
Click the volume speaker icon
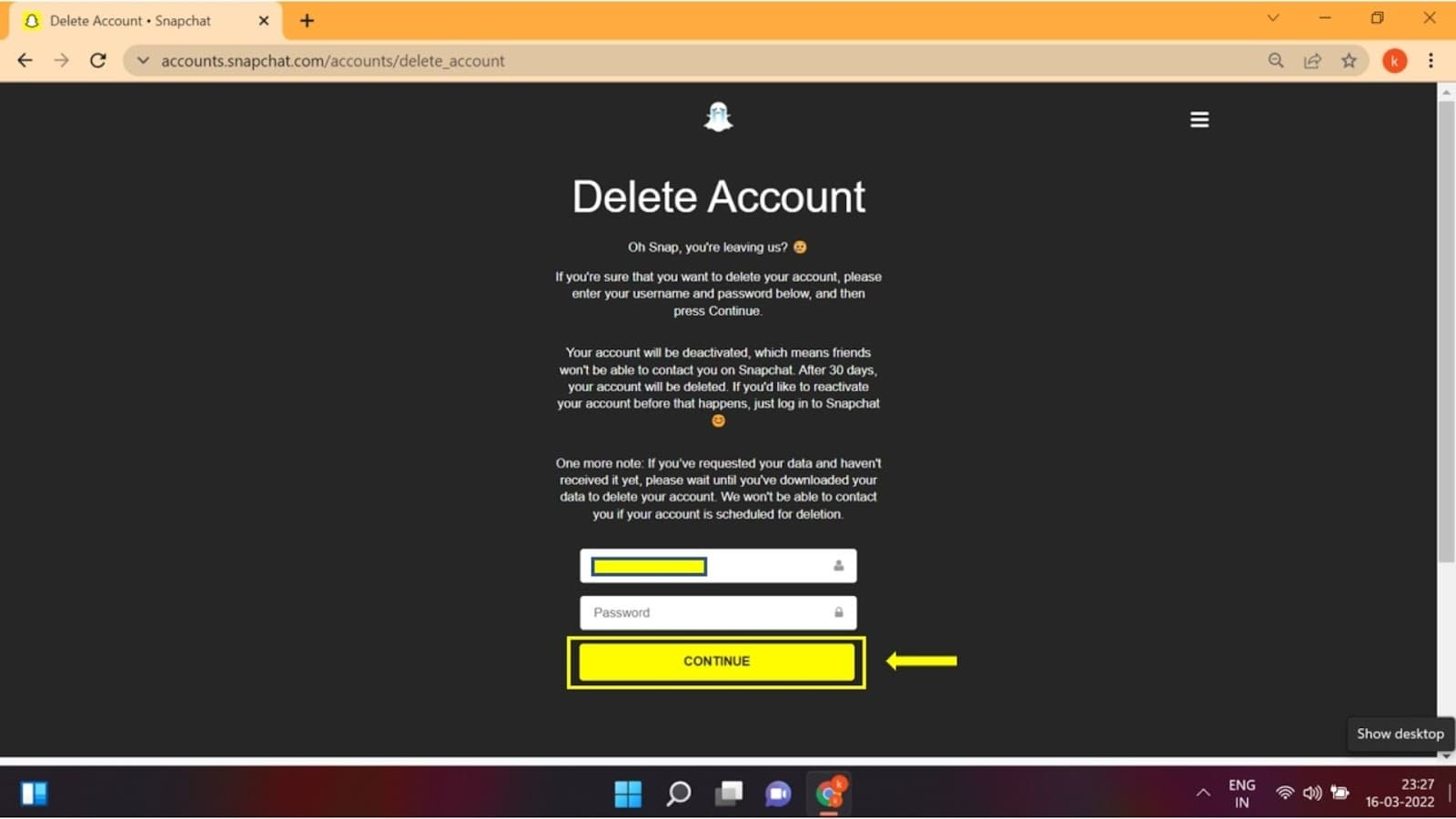tap(1312, 793)
